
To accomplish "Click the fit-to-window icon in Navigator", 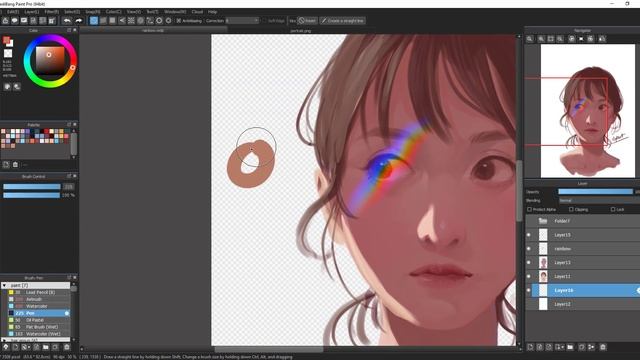I will tap(551, 39).
